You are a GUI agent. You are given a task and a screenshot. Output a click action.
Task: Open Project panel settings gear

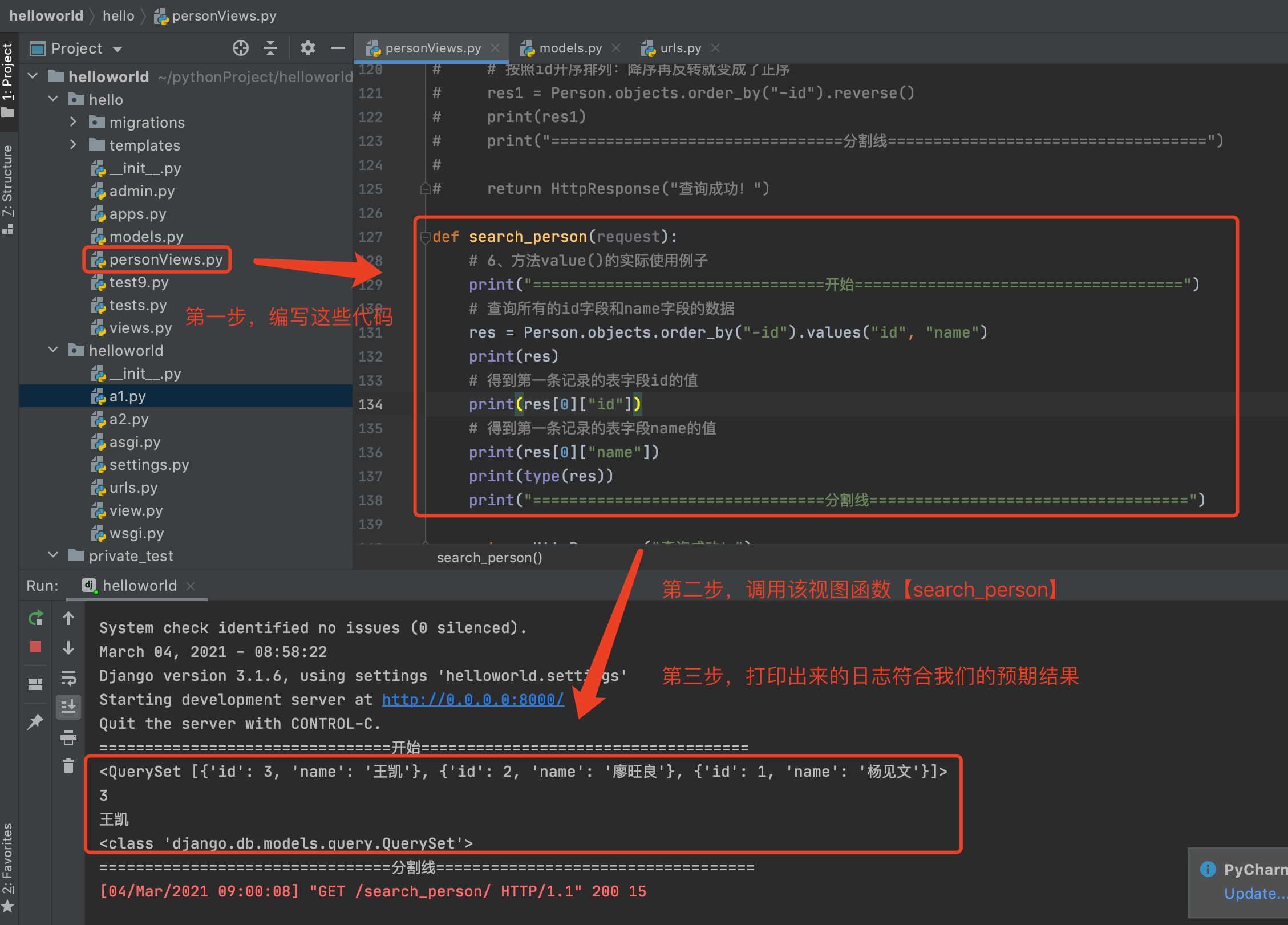click(308, 48)
